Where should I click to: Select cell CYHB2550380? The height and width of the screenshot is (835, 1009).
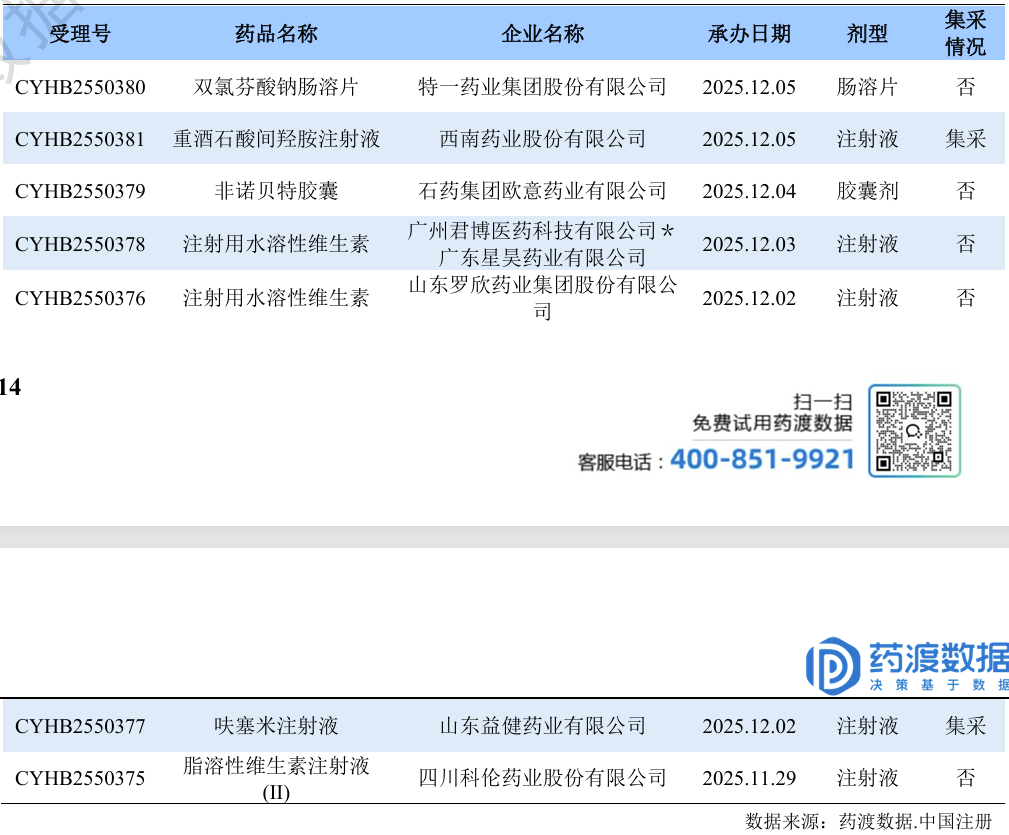[x=80, y=87]
